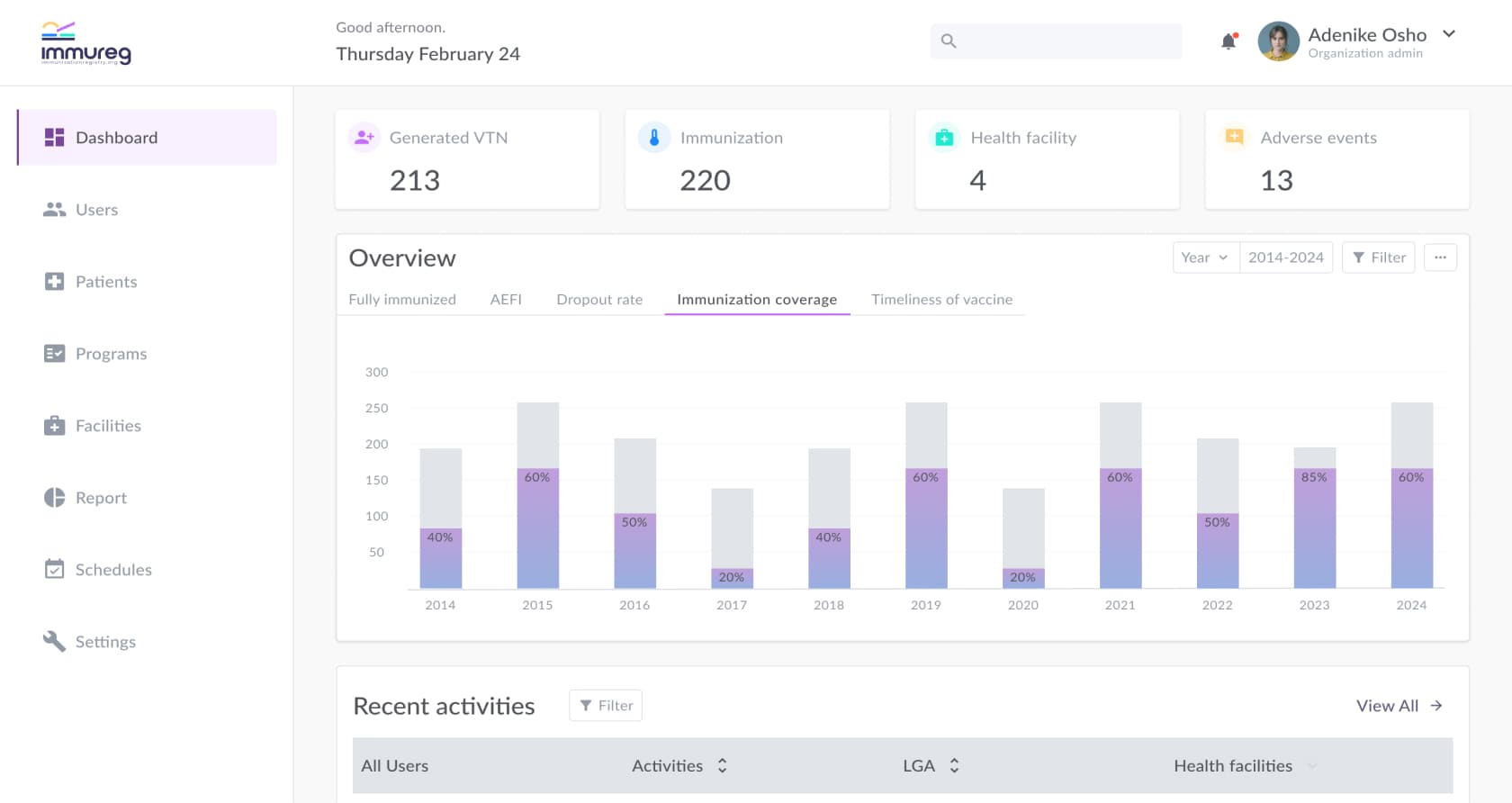Select Immunization coverage tab
Image resolution: width=1512 pixels, height=803 pixels.
[757, 300]
